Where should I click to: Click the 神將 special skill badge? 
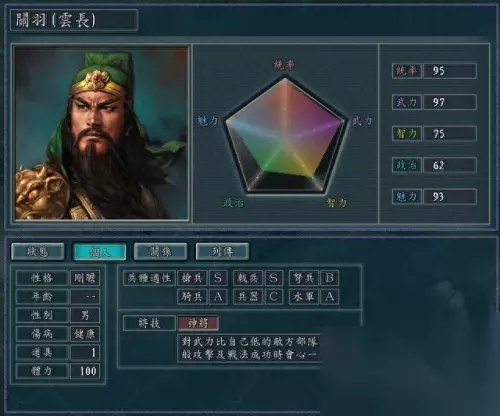[198, 323]
